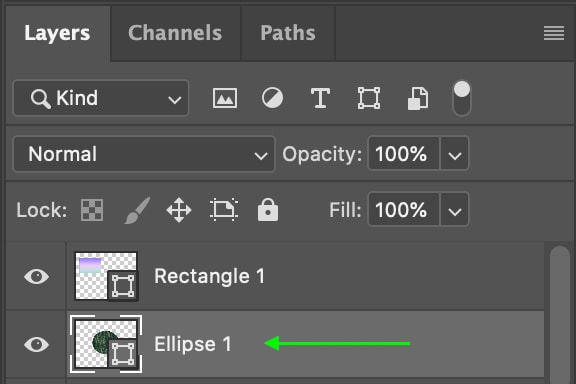Filter for pixel layers icon
The image size is (576, 384).
(x=225, y=98)
